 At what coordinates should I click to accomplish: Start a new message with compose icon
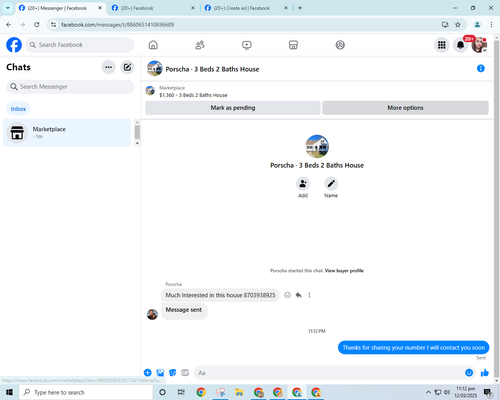(x=127, y=67)
